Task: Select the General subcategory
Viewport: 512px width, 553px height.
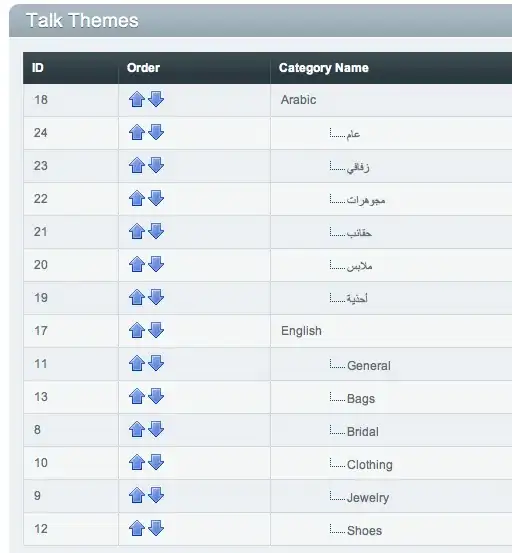Action: [369, 366]
